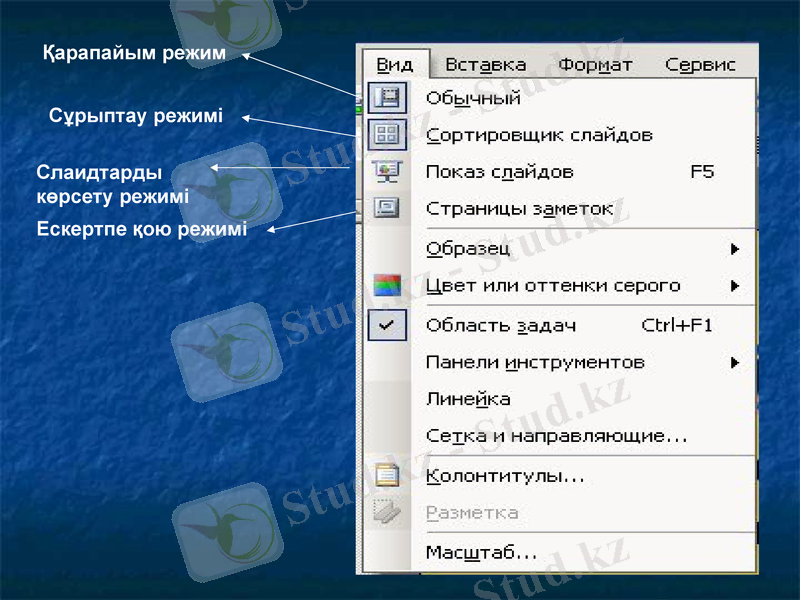Expand Цвет или оттенки серого submenu arrow
Screen dimensions: 800x600
(735, 286)
